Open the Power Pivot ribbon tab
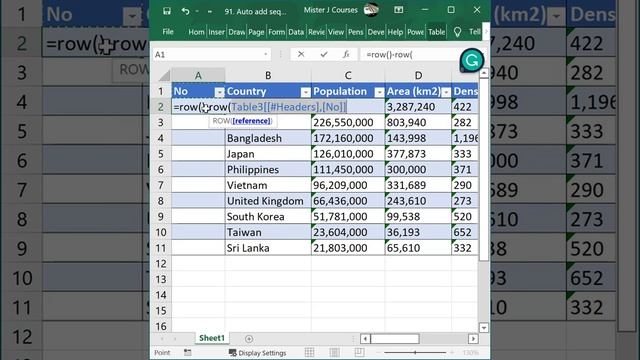Viewport: 640px width, 360px height. (416, 32)
